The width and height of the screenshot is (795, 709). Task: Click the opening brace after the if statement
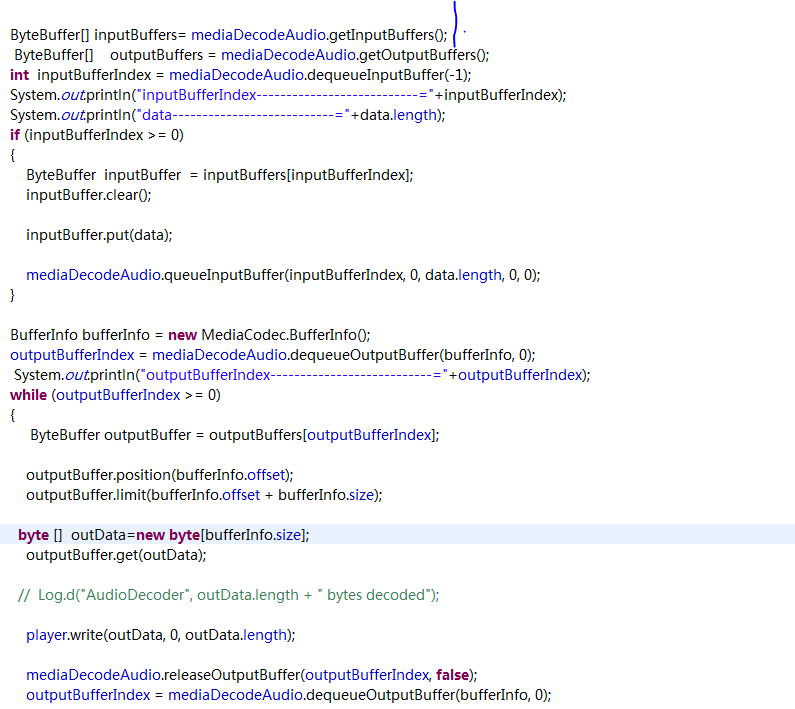pyautogui.click(x=13, y=155)
